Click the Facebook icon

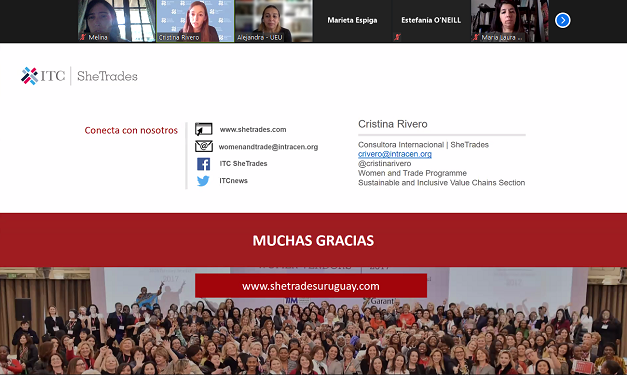[x=204, y=164]
